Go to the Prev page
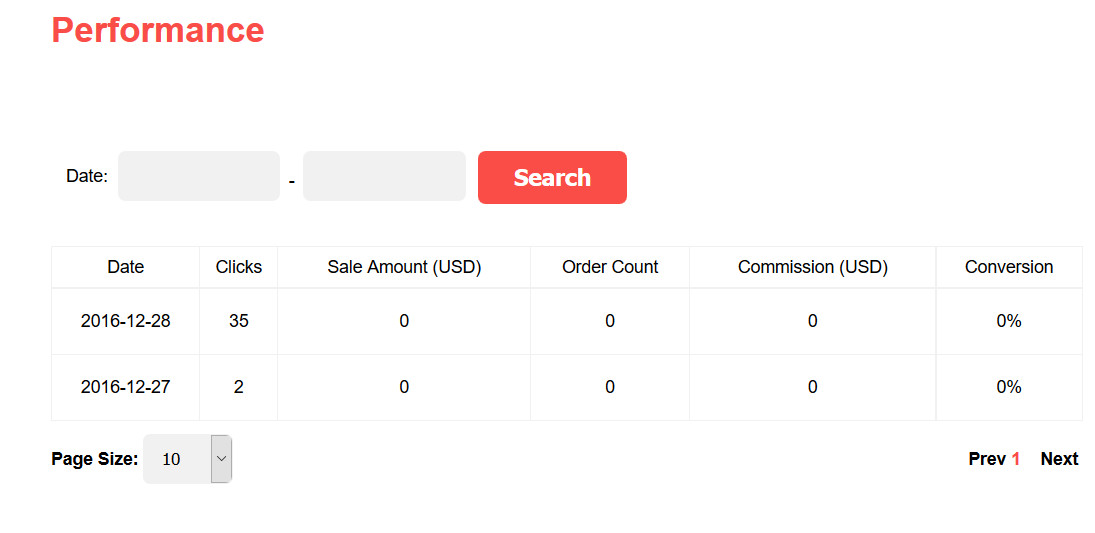 pyautogui.click(x=986, y=459)
